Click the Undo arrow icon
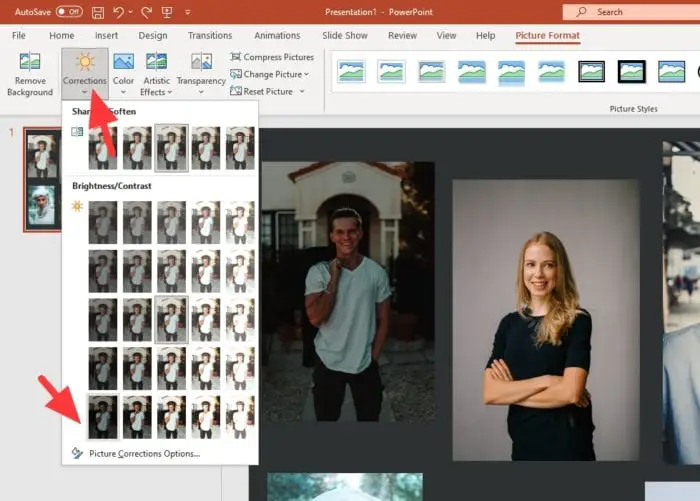Image resolution: width=700 pixels, height=501 pixels. point(118,12)
